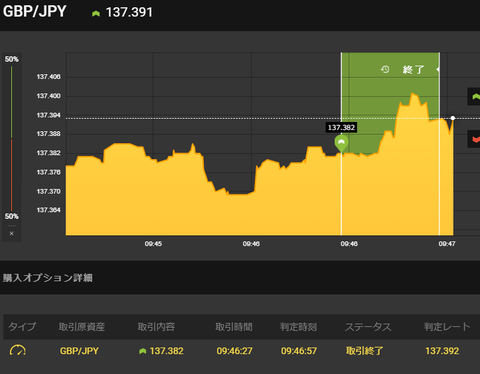Click the small arrow right of 終了
480x374 pixels.
438,69
